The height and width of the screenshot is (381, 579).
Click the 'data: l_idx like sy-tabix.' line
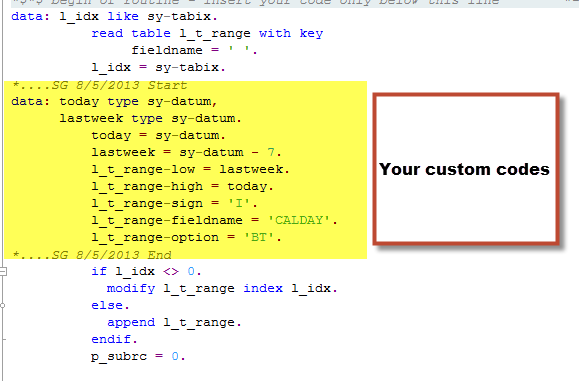pyautogui.click(x=114, y=17)
